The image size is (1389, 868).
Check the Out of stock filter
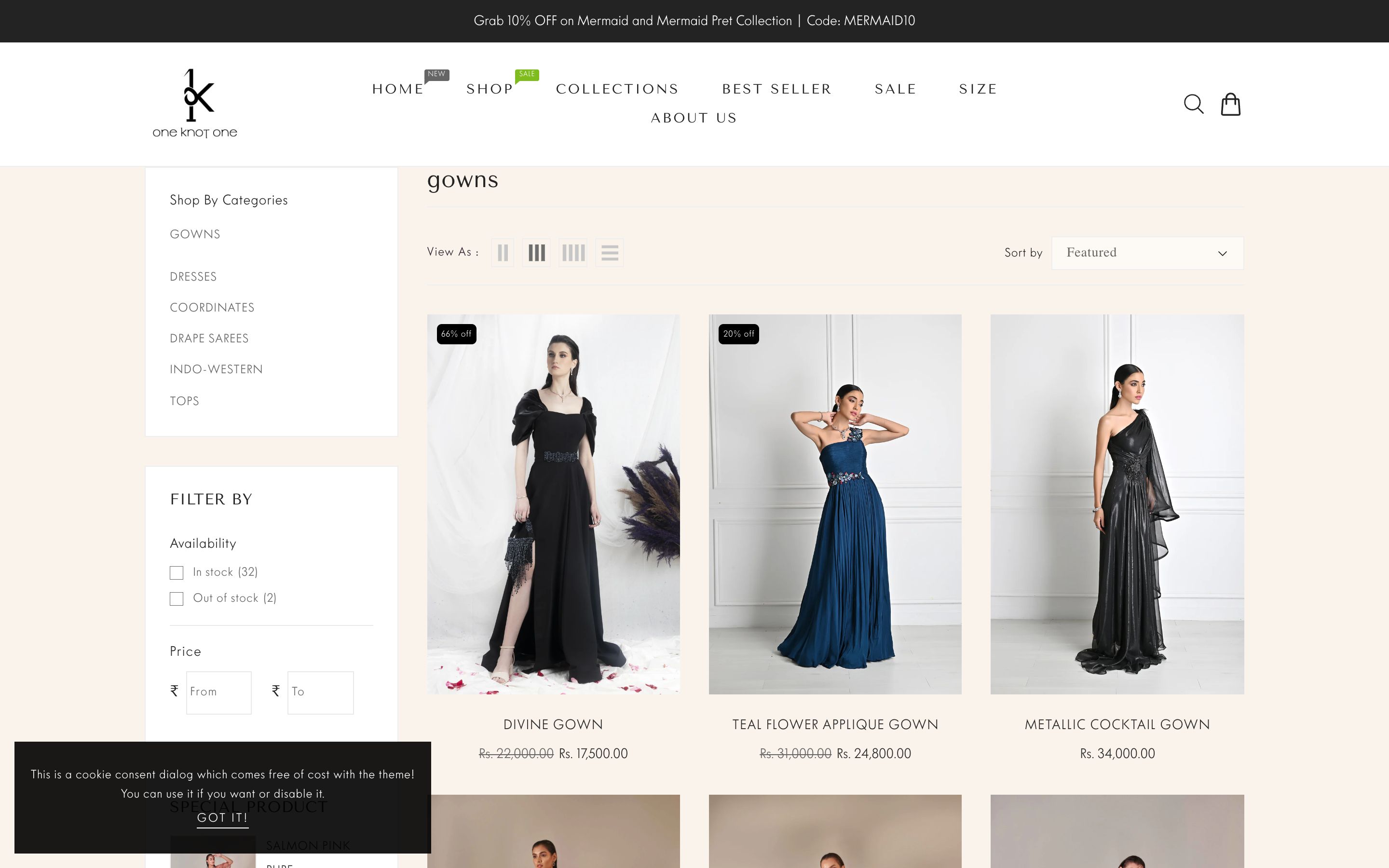pyautogui.click(x=177, y=599)
